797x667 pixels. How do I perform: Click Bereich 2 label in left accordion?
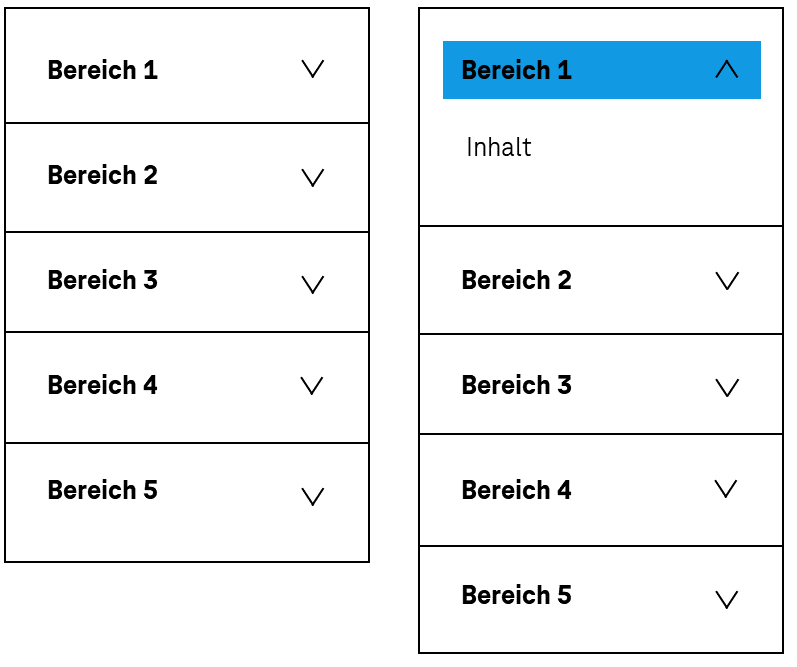(x=102, y=175)
